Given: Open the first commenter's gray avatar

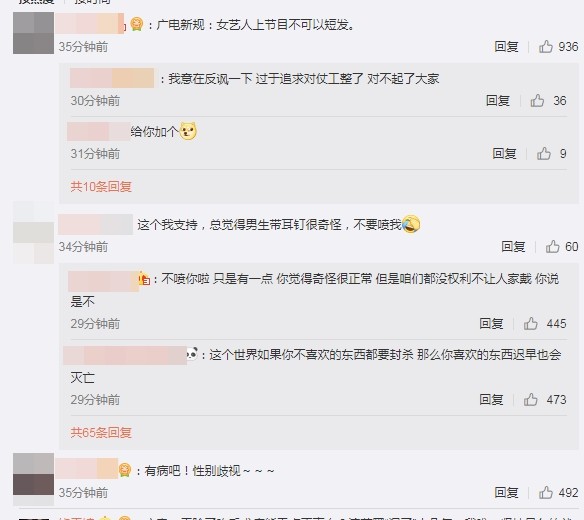Looking at the screenshot, I should 34,33.
